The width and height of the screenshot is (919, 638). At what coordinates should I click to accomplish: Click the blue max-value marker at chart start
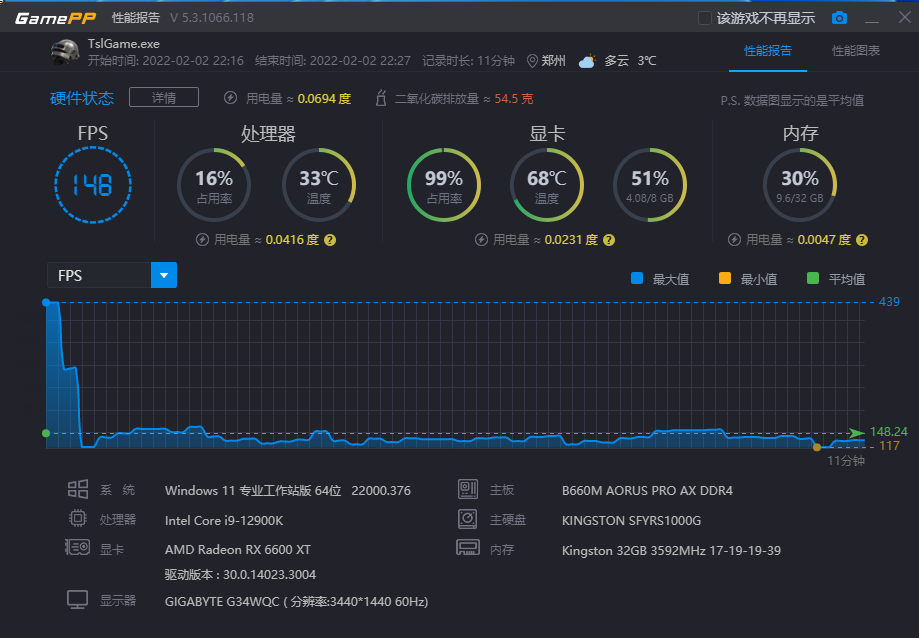coord(46,302)
